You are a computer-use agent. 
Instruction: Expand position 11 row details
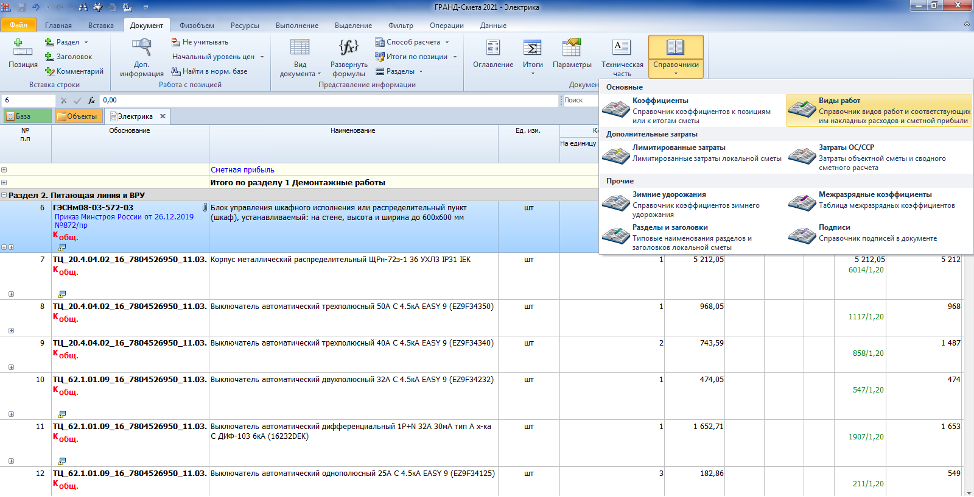tap(11, 460)
